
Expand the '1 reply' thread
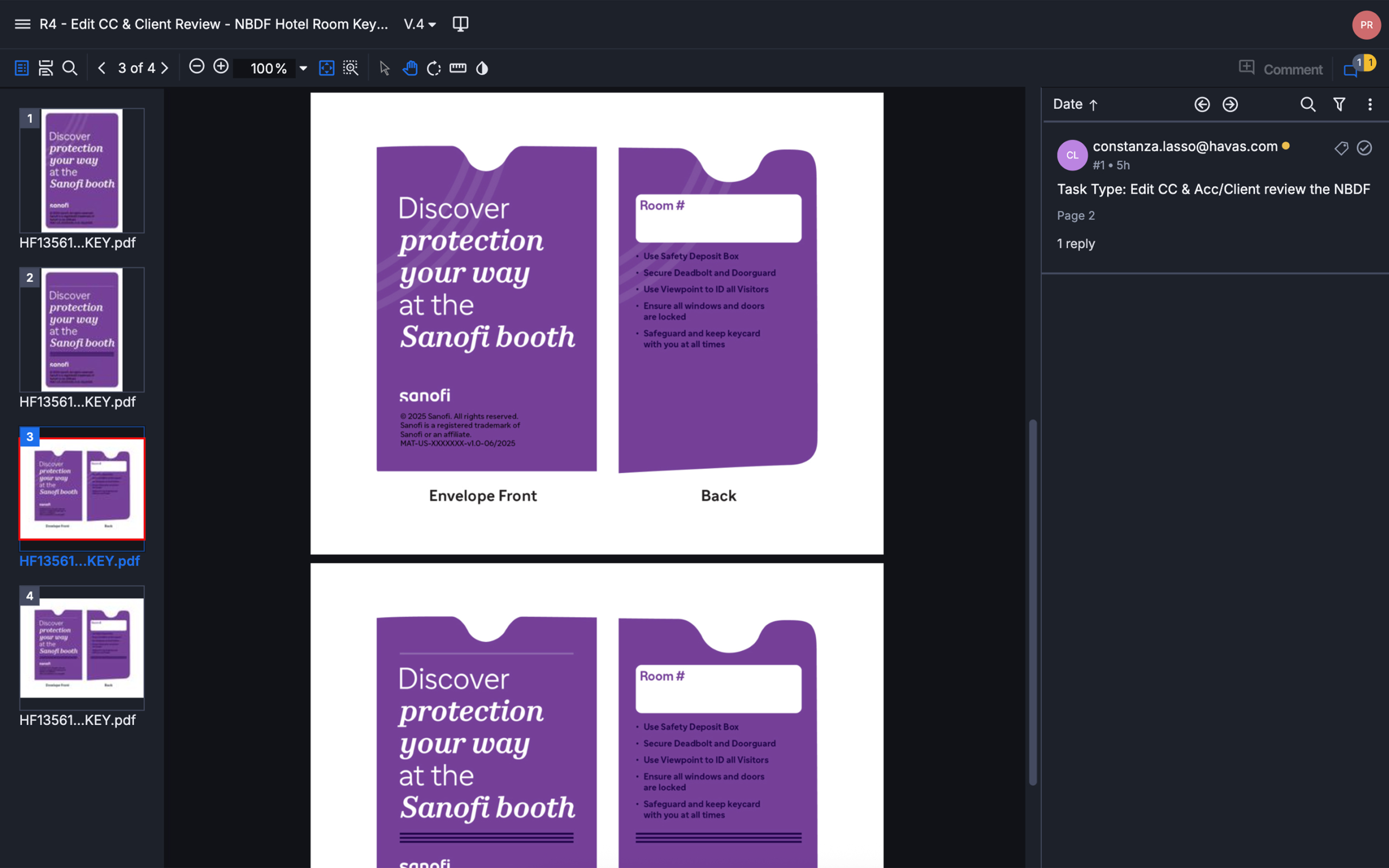pos(1075,244)
